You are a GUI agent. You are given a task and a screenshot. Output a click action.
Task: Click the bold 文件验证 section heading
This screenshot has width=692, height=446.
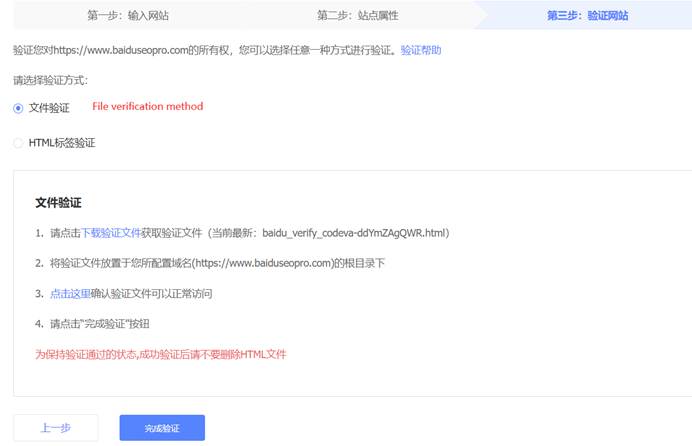(58, 202)
